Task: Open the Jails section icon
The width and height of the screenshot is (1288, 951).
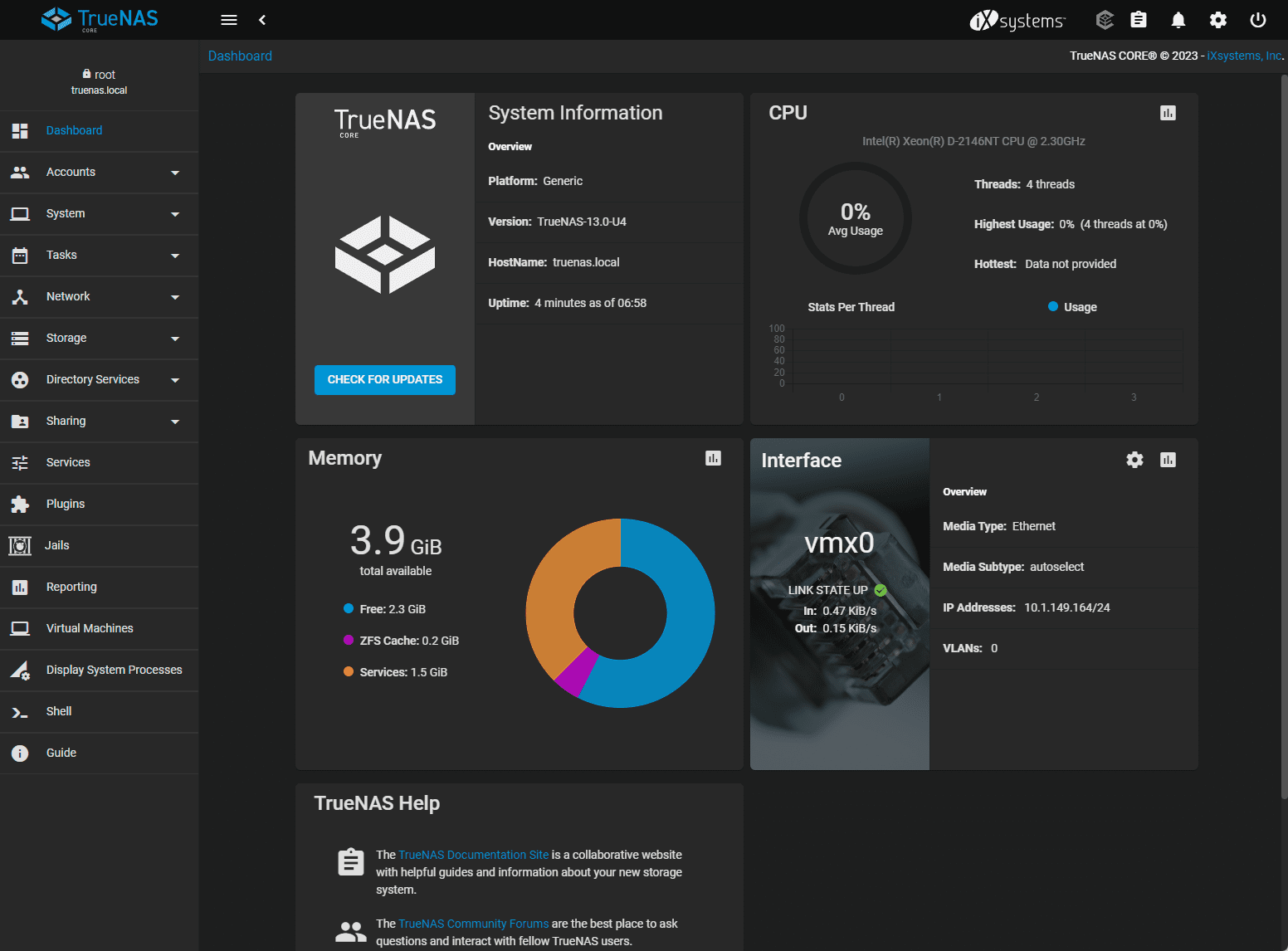Action: tap(20, 545)
